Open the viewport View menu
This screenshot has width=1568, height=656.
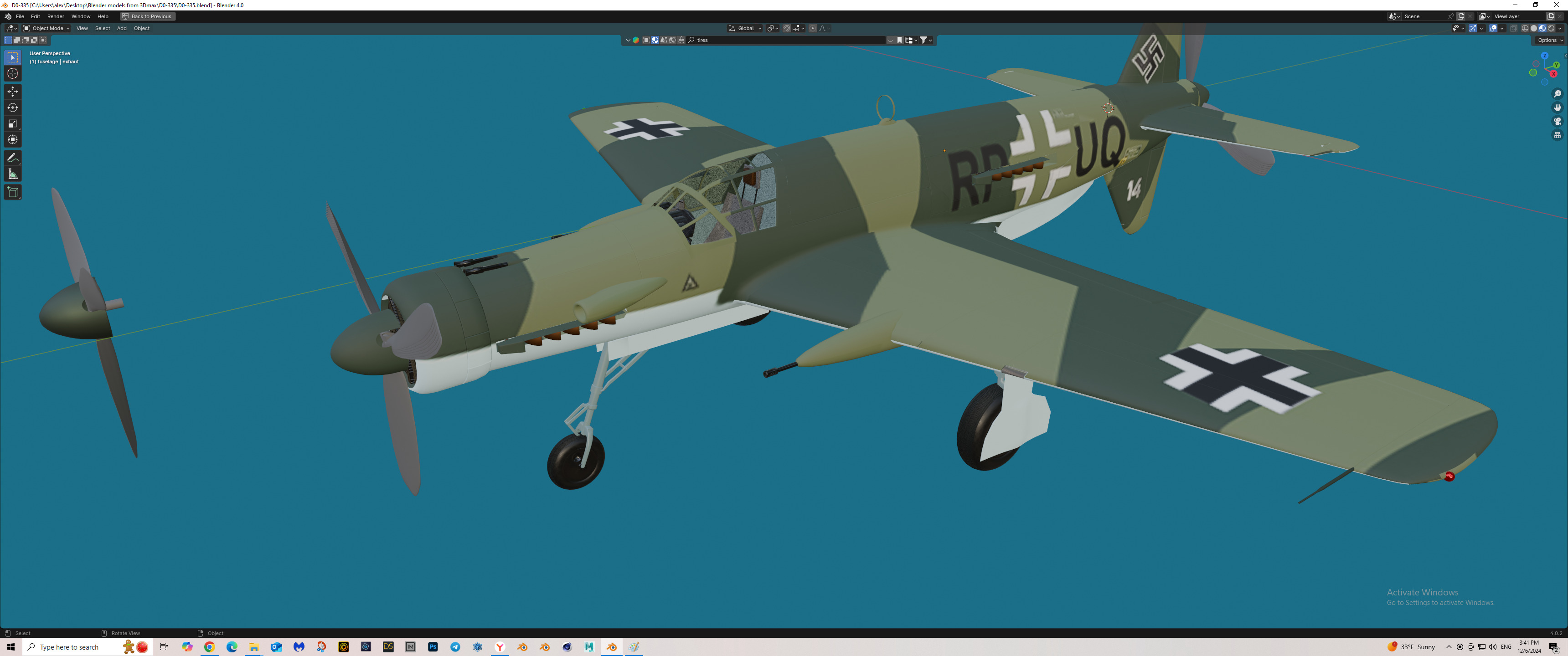point(82,29)
